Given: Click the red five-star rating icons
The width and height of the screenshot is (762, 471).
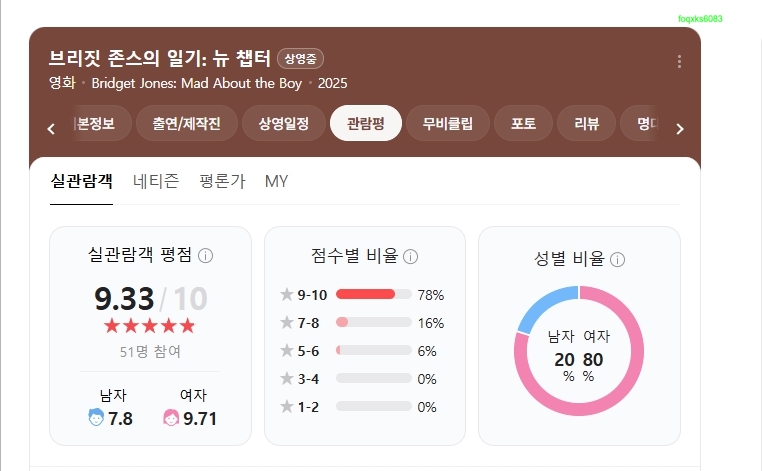Looking at the screenshot, I should tap(150, 326).
